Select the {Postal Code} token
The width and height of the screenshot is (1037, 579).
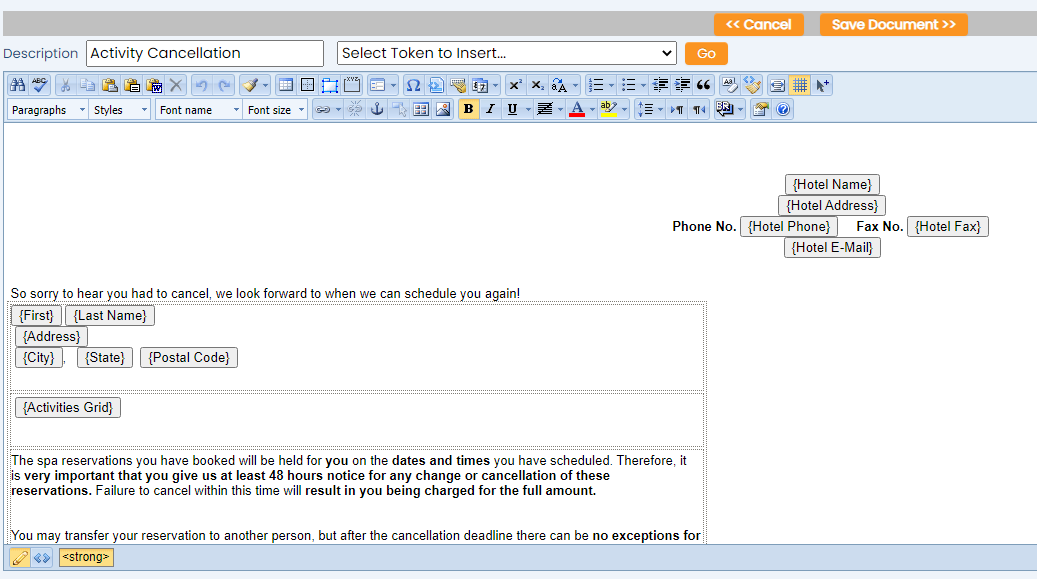(188, 358)
